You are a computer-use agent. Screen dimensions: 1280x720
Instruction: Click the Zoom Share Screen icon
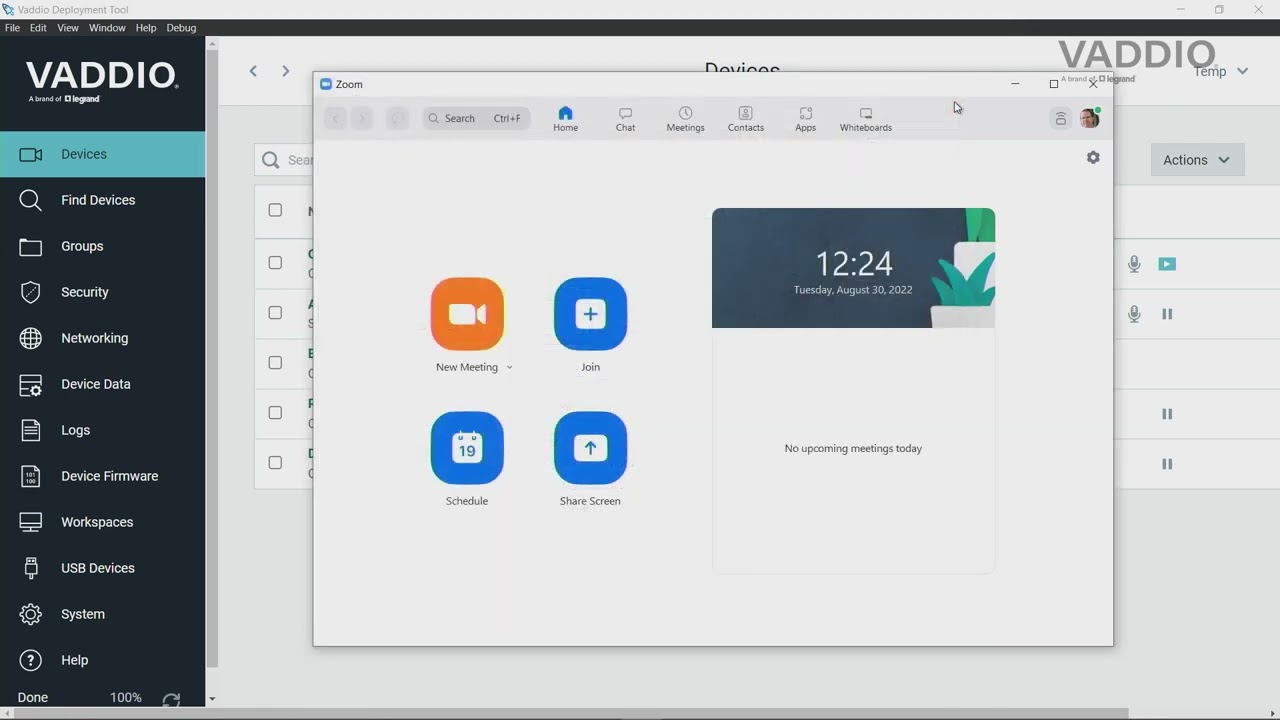coord(590,448)
